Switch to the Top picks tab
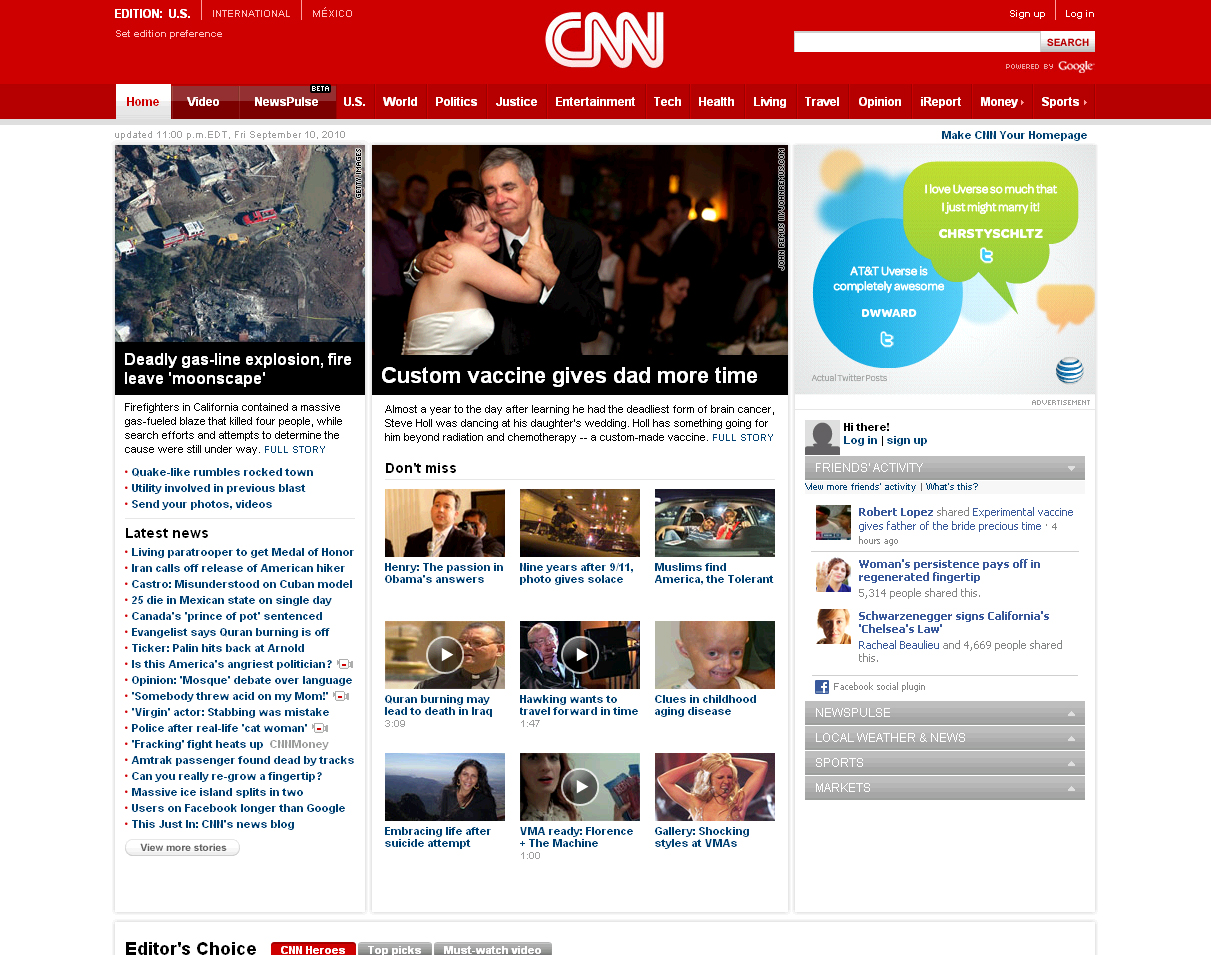Viewport: 1211px width, 955px height. pyautogui.click(x=394, y=949)
